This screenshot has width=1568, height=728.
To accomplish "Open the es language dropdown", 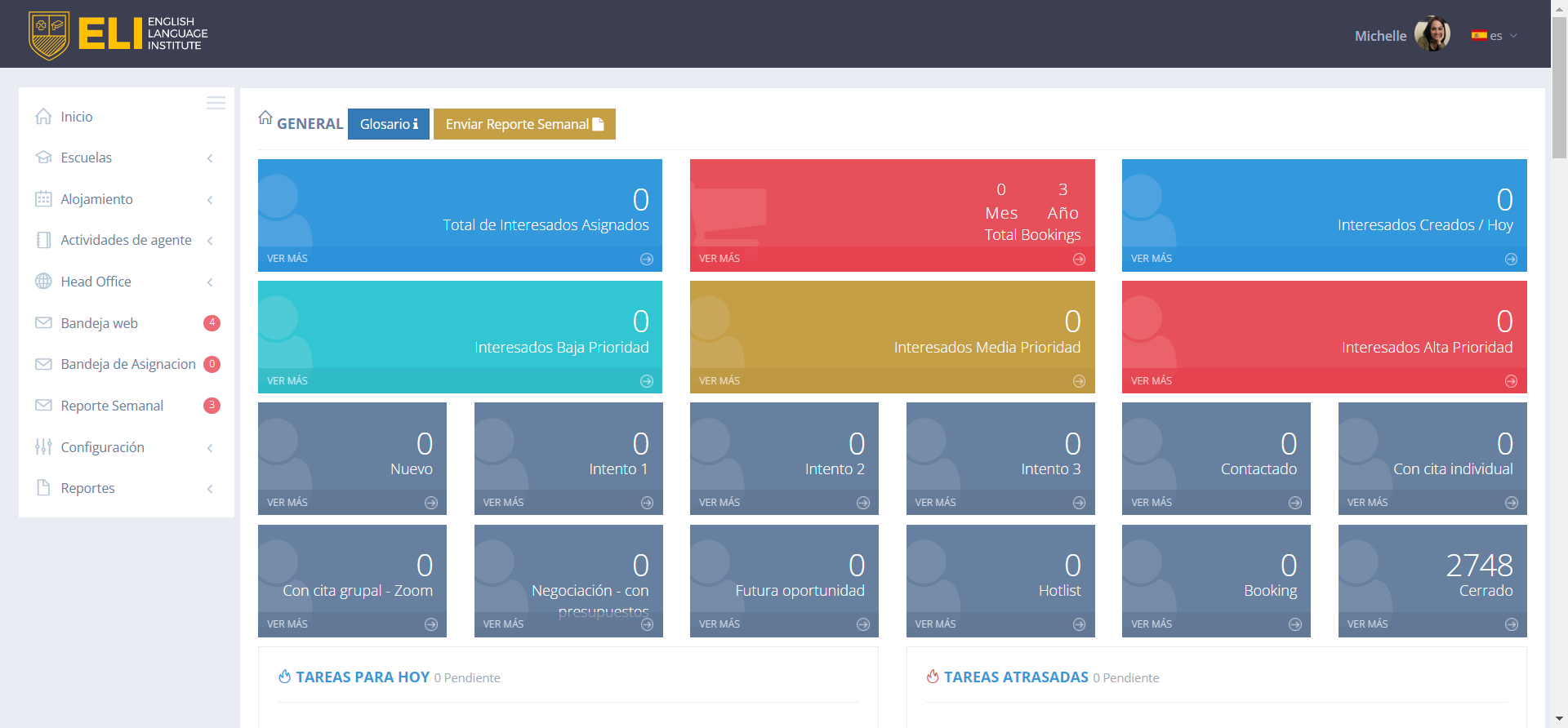I will click(x=1494, y=36).
